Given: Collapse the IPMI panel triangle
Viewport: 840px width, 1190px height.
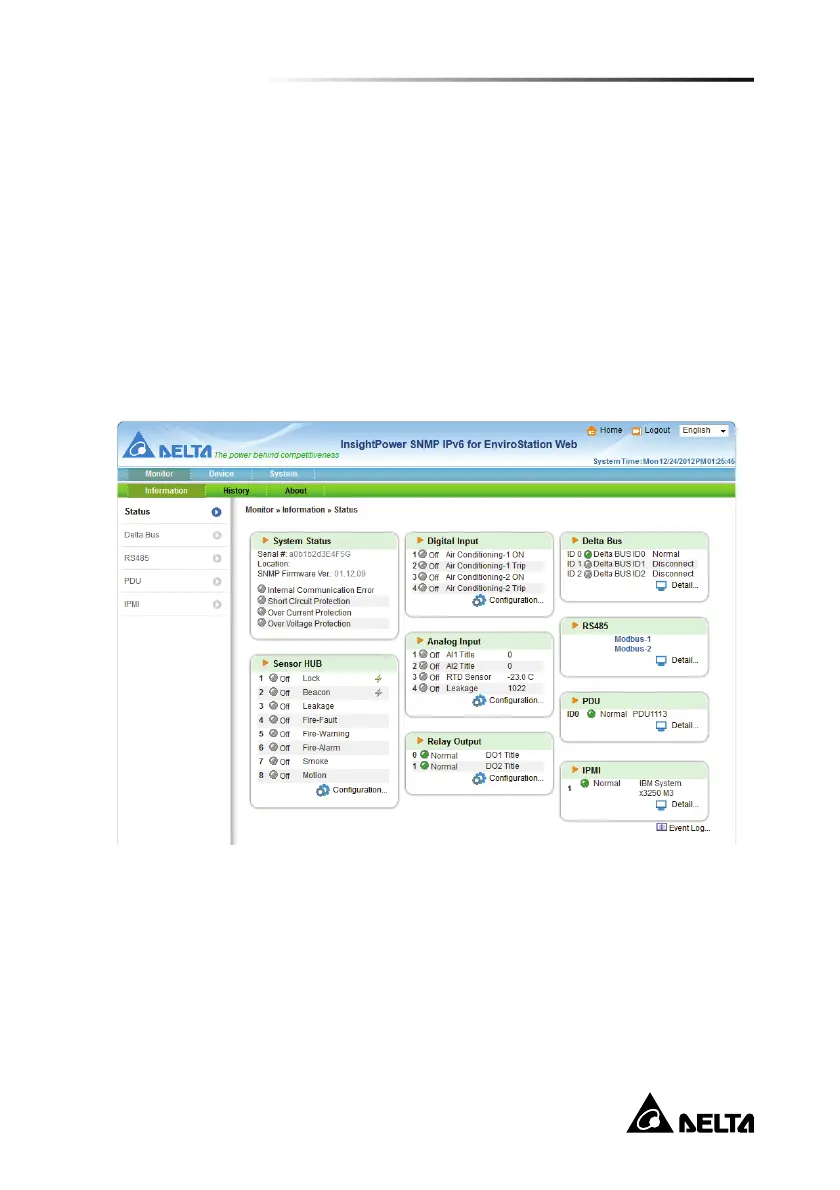Looking at the screenshot, I should click(575, 770).
